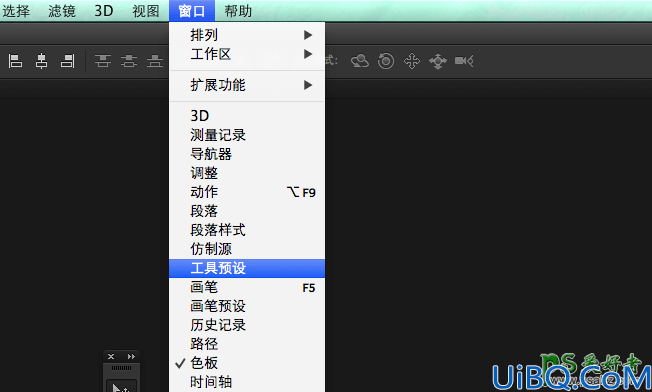The width and height of the screenshot is (652, 392).
Task: Choose 导航器 from the menu
Action: click(x=247, y=154)
